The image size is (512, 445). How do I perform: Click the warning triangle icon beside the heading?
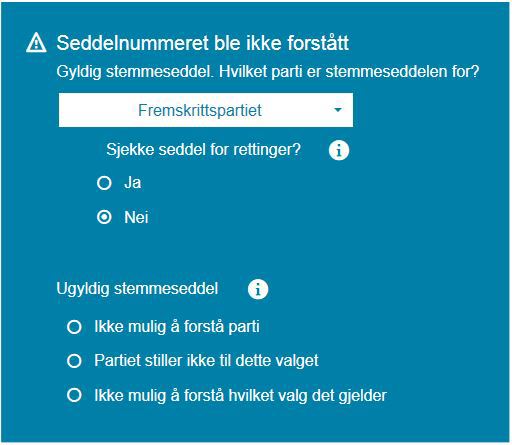[x=36, y=43]
